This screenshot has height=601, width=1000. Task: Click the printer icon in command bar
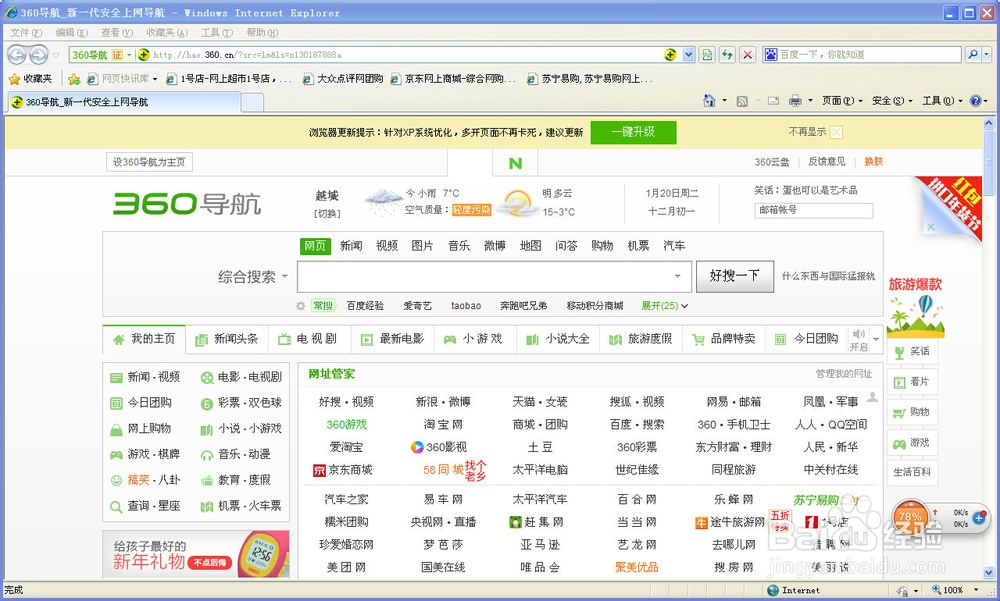coord(795,101)
